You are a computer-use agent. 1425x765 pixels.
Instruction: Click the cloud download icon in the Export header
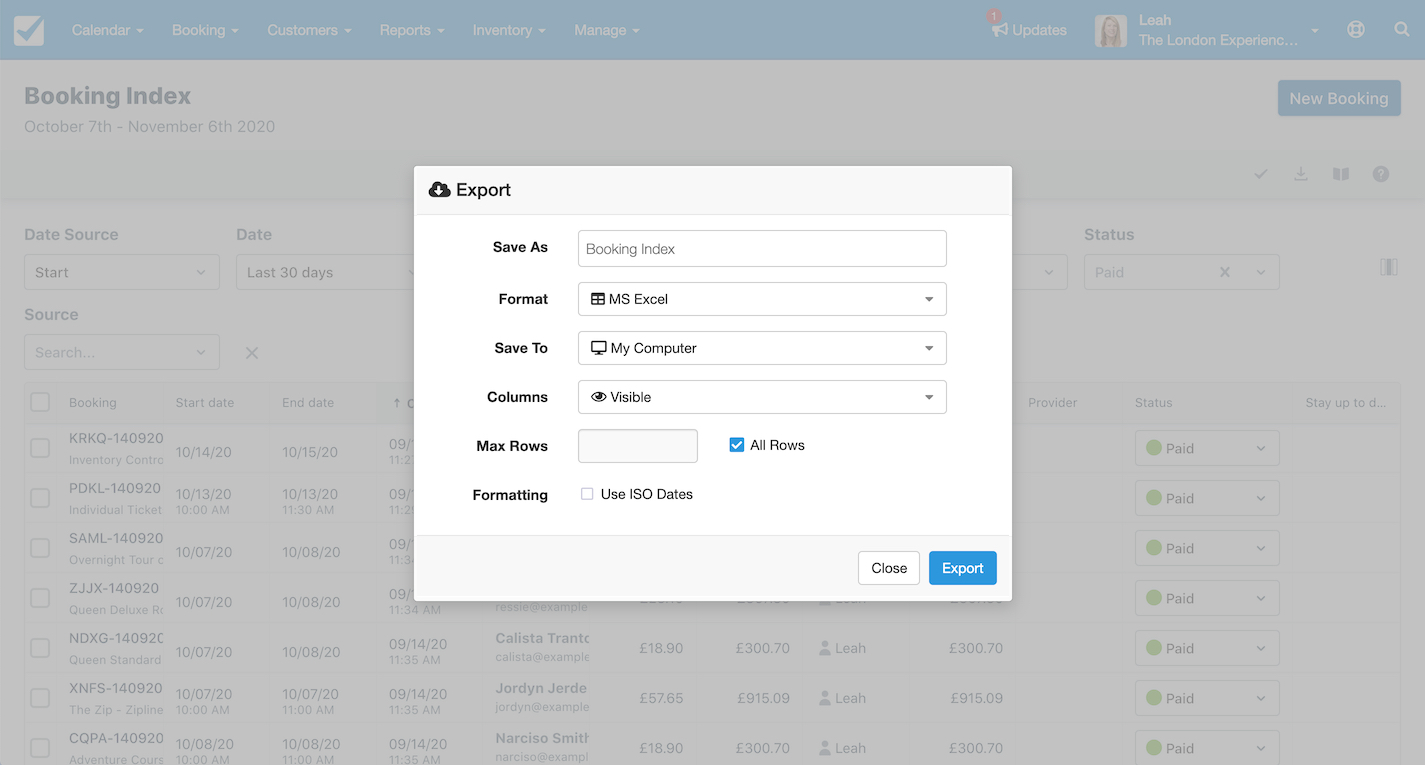[x=439, y=190]
